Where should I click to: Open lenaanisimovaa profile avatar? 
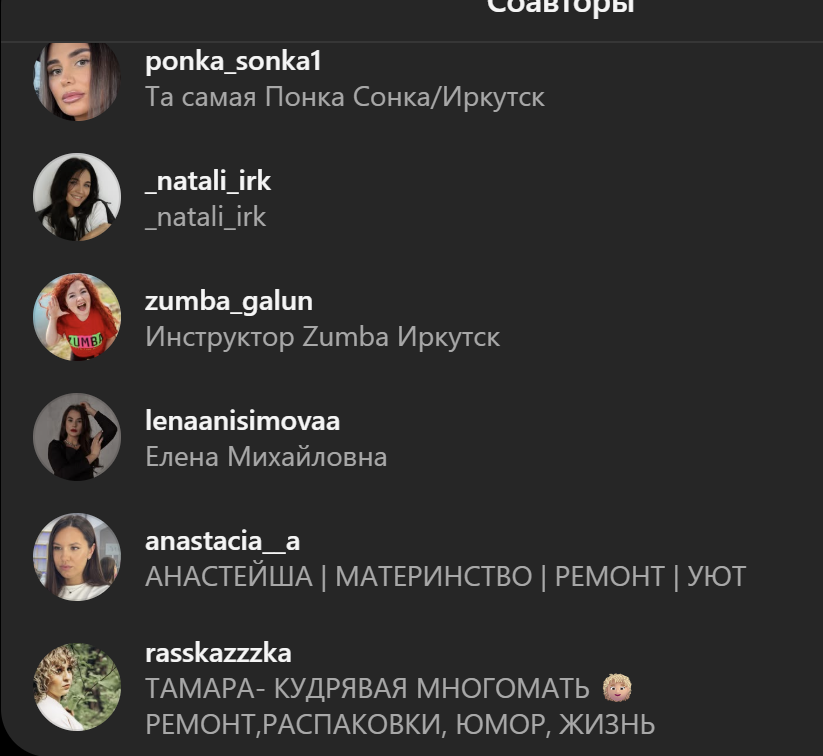(77, 437)
